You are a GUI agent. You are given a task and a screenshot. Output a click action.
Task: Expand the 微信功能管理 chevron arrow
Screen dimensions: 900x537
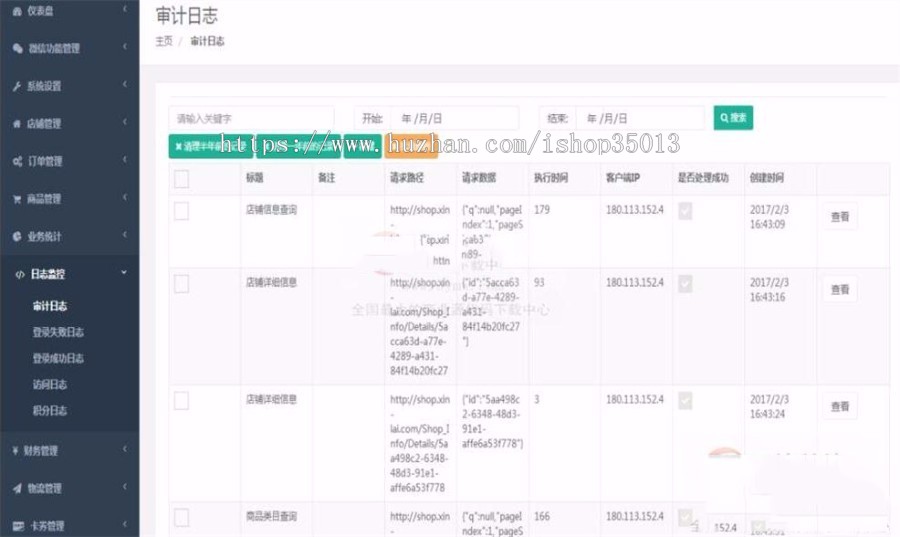[x=125, y=46]
